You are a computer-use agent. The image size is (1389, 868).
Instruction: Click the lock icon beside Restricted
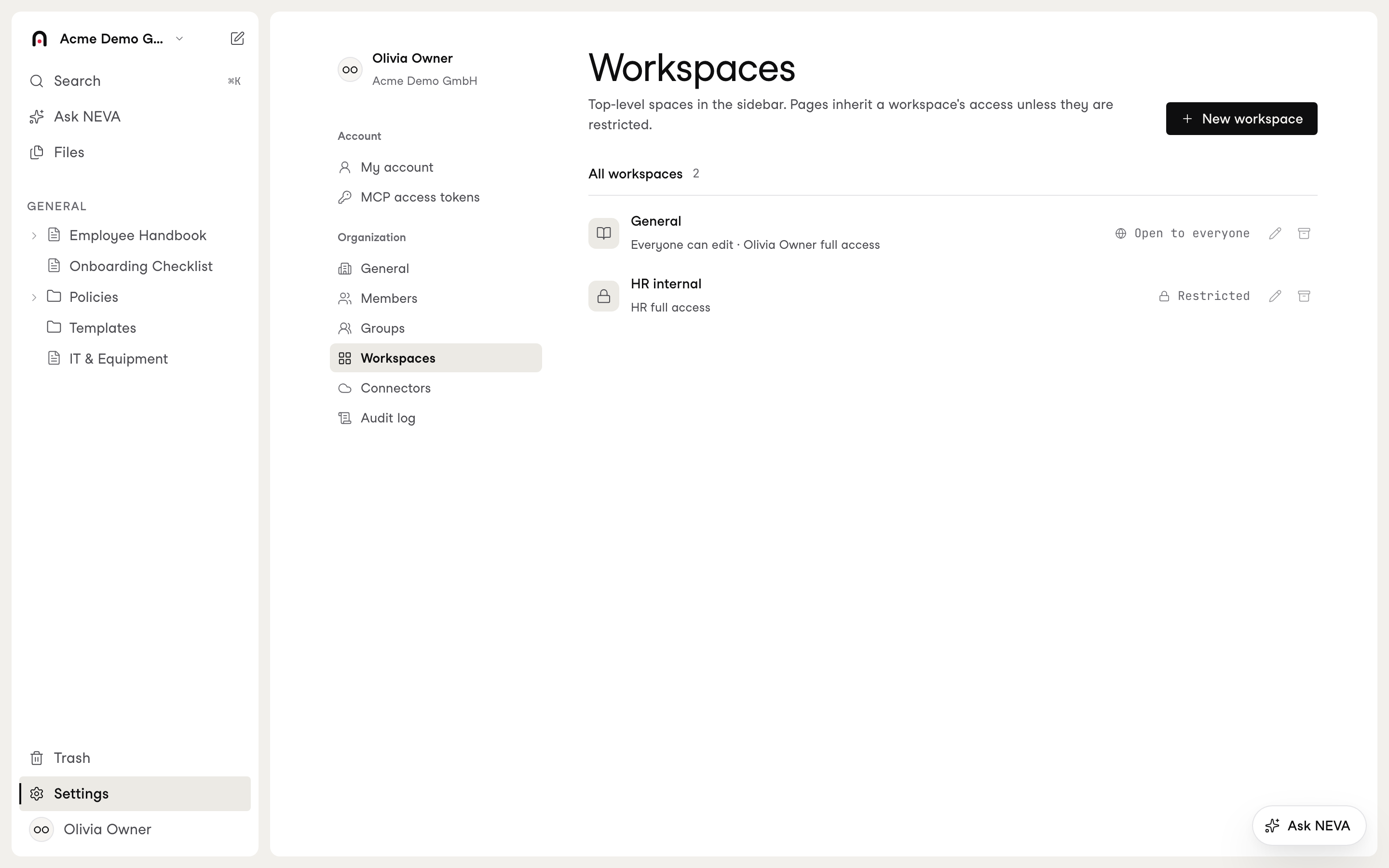click(x=1164, y=296)
